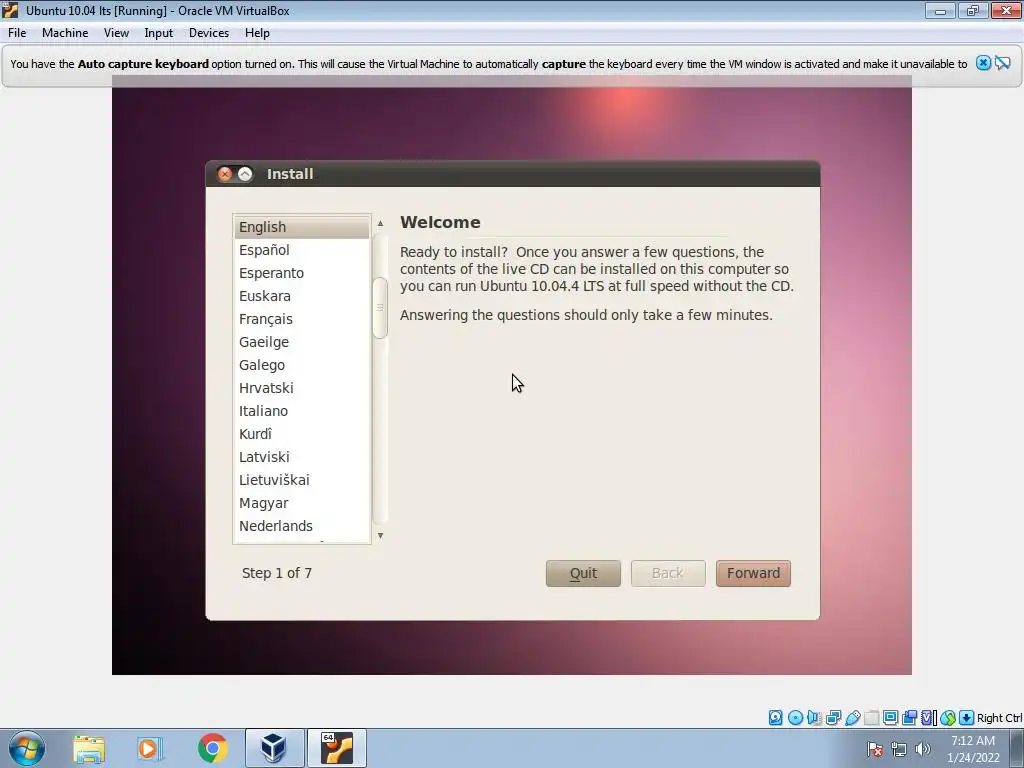Click the taskbar clock showing 7:12 AM

click(x=973, y=749)
